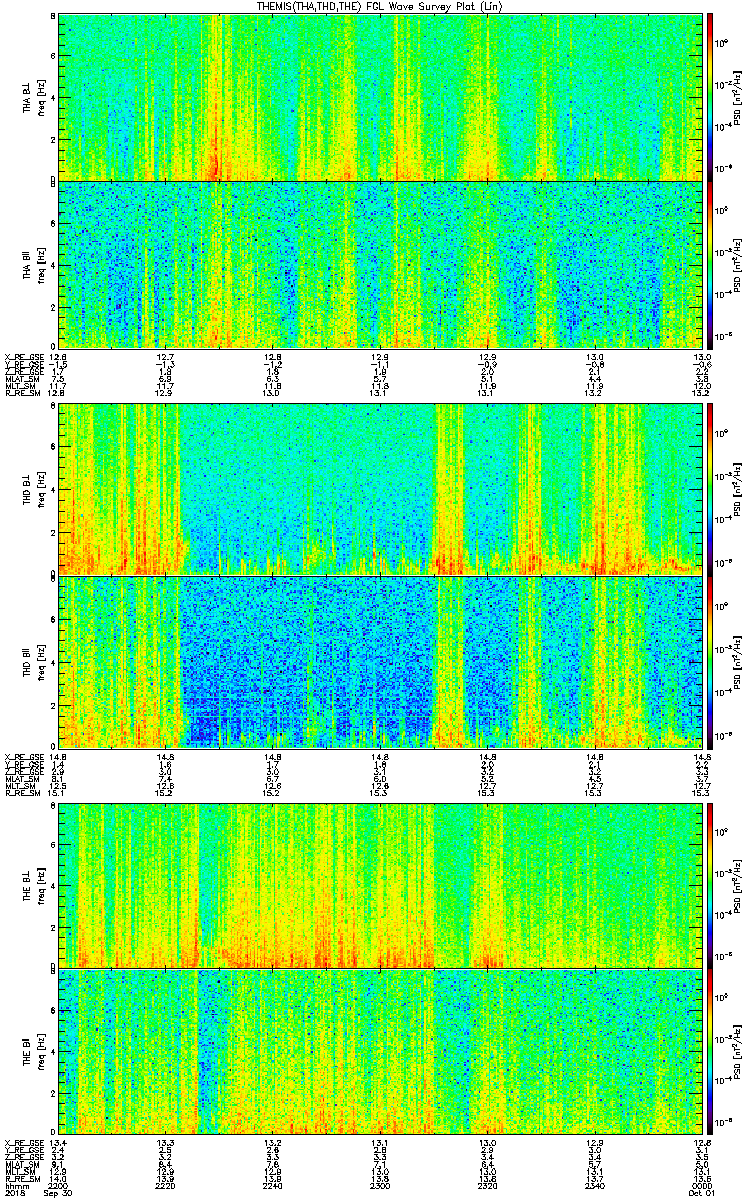Click the PSD unit label beside THE B-parallel color bar
This screenshot has width=750, height=1200.
[x=736, y=1052]
